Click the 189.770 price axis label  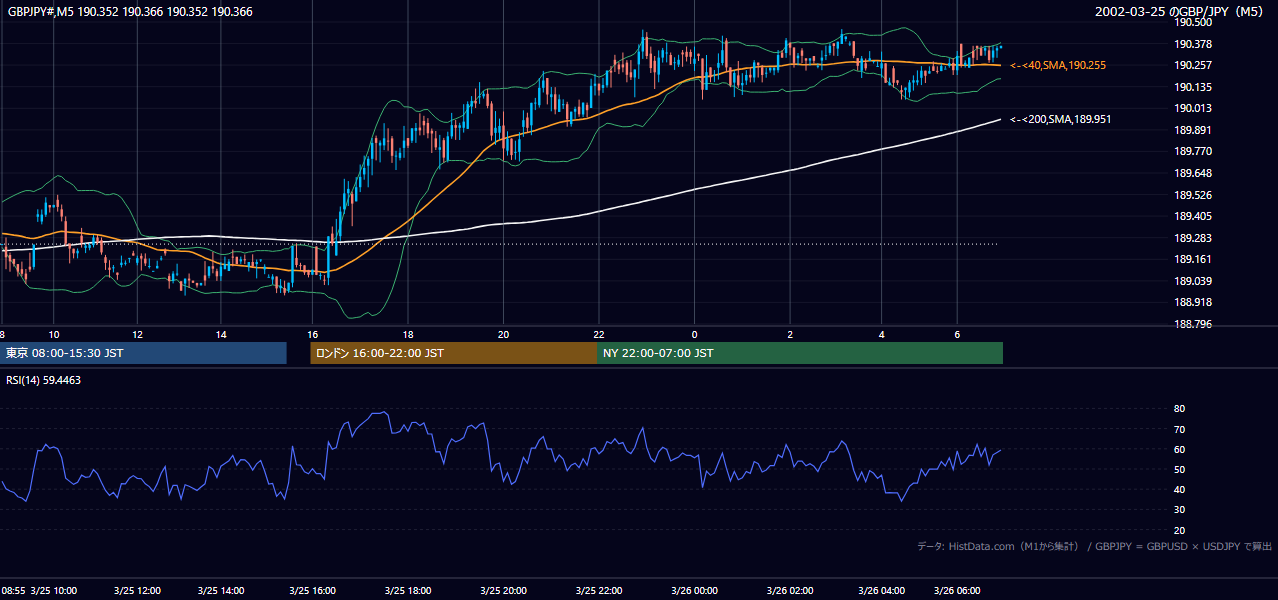[x=1193, y=151]
